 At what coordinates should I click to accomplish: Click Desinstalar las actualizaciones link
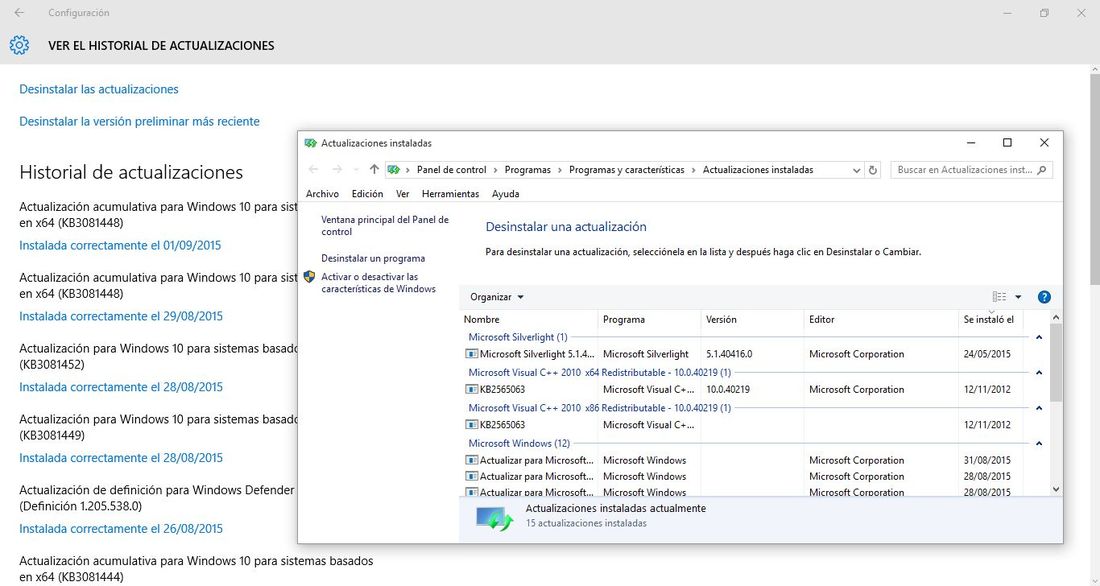pyautogui.click(x=99, y=89)
